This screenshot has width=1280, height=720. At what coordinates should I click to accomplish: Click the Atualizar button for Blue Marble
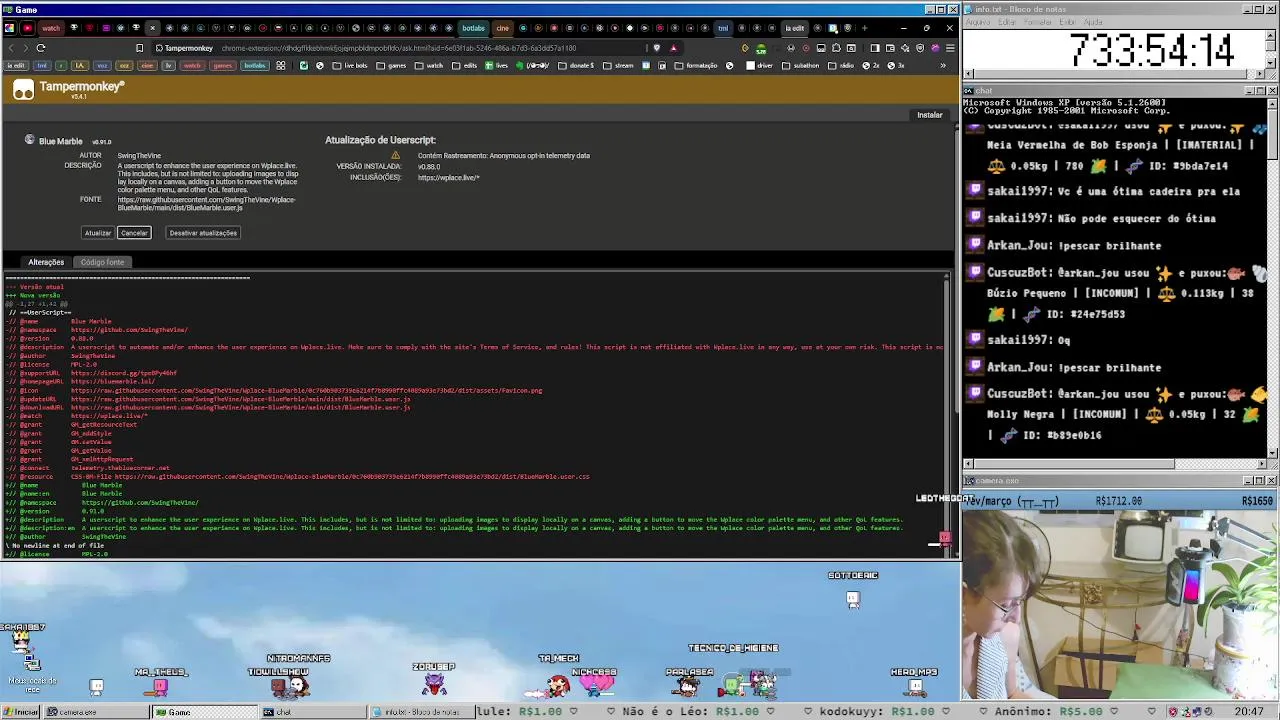[97, 233]
